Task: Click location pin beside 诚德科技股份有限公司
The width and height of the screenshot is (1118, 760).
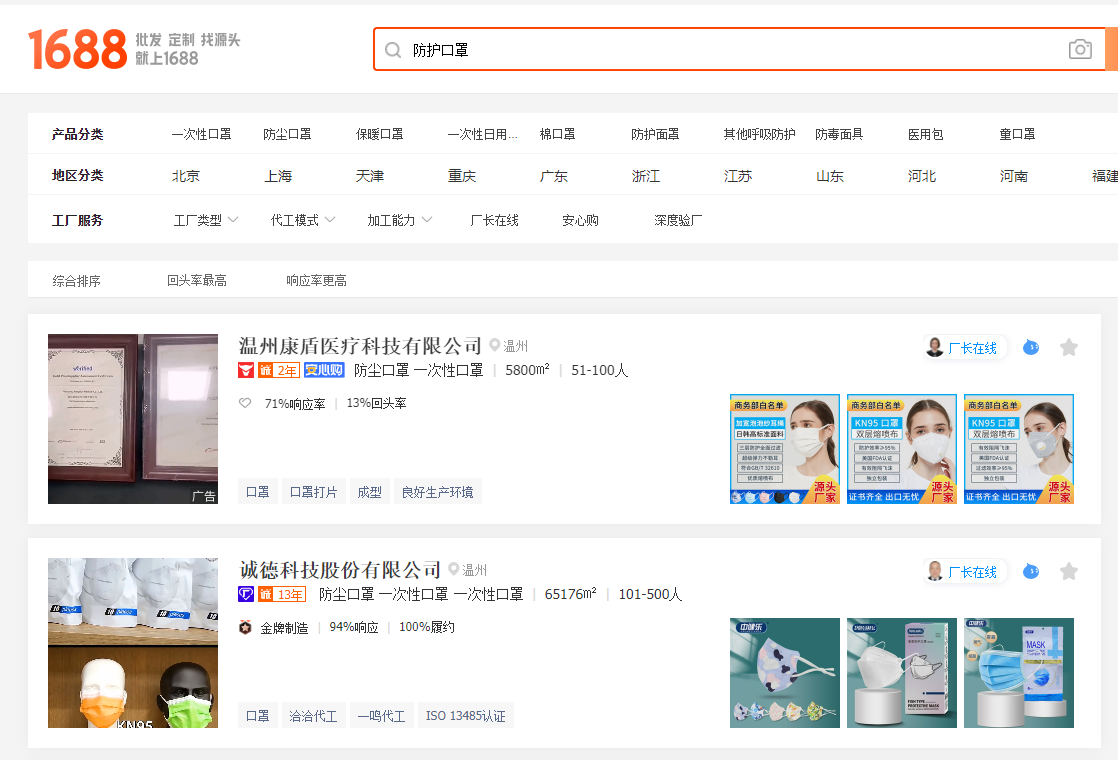Action: point(454,570)
